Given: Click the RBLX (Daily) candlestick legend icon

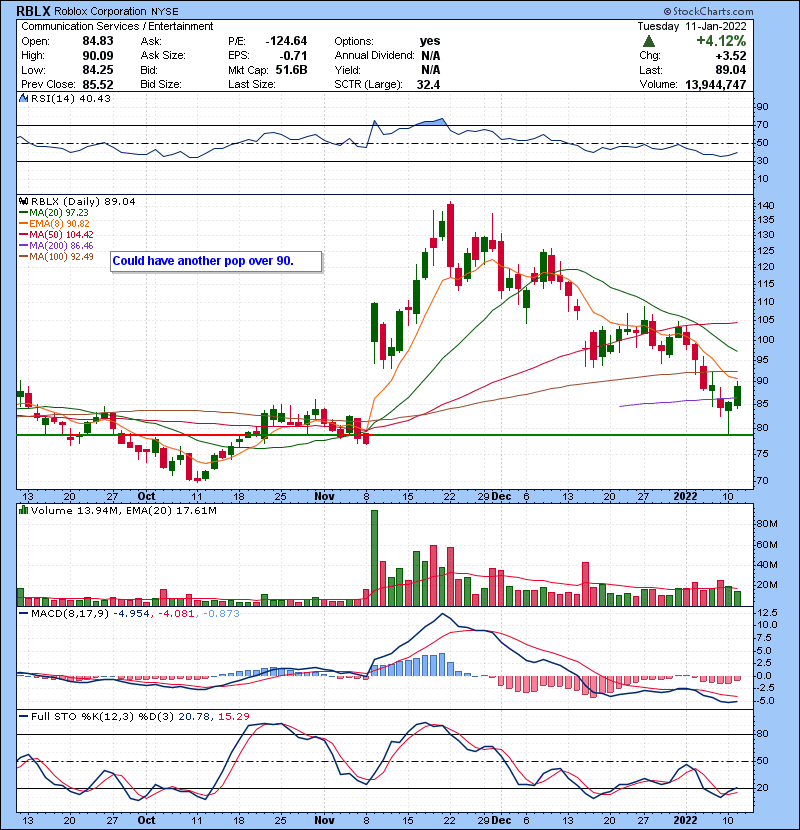Looking at the screenshot, I should click(25, 201).
